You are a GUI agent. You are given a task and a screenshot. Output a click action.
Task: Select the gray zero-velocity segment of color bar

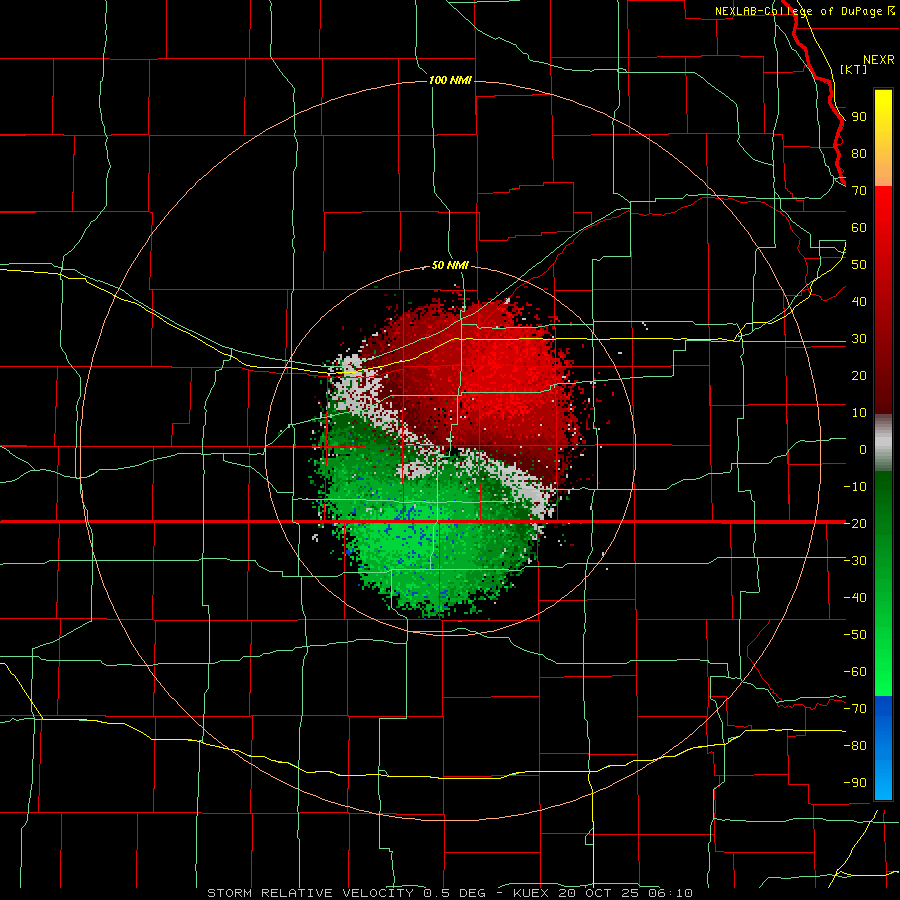[x=883, y=443]
